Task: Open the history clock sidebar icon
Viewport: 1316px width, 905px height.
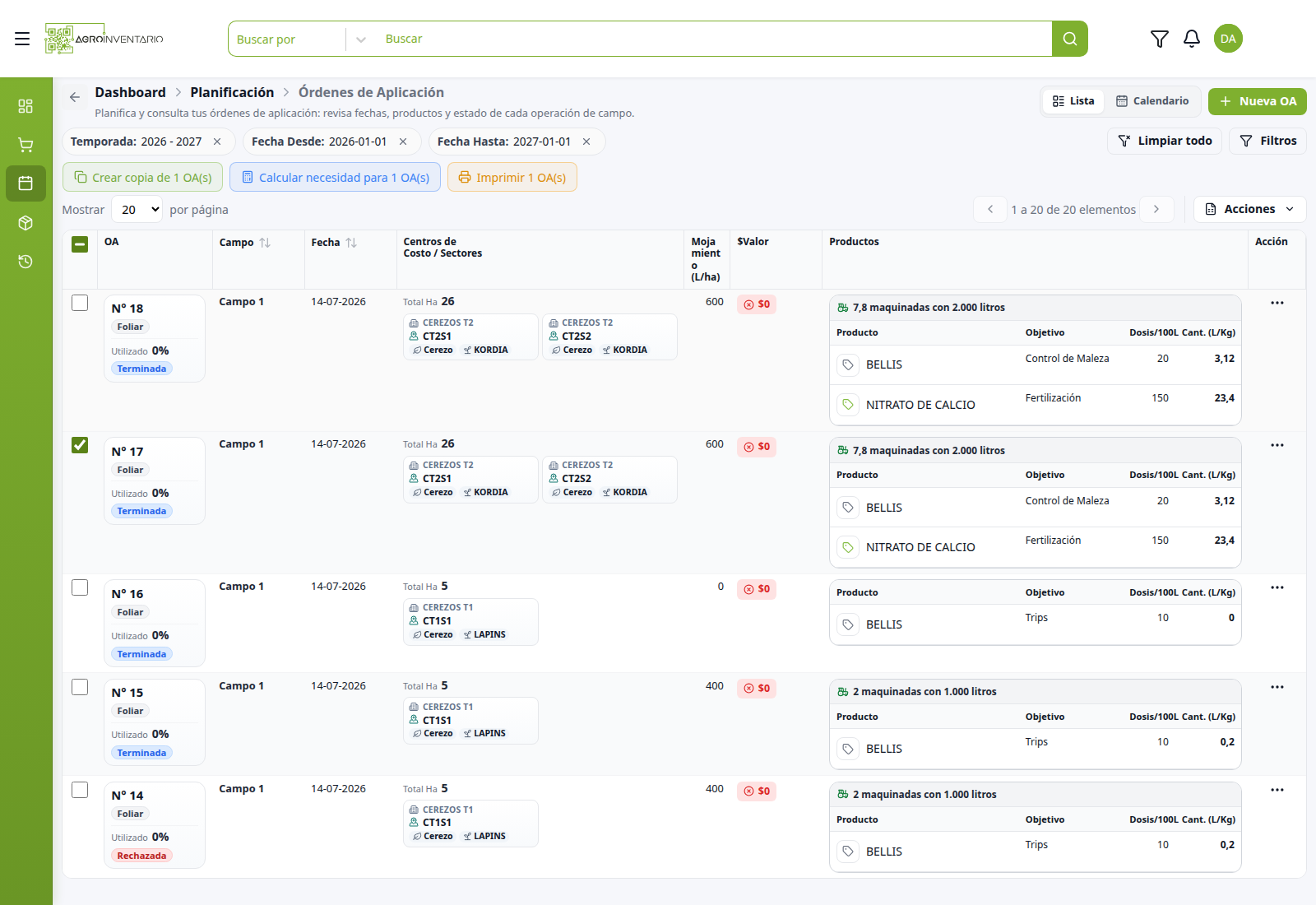Action: [25, 262]
